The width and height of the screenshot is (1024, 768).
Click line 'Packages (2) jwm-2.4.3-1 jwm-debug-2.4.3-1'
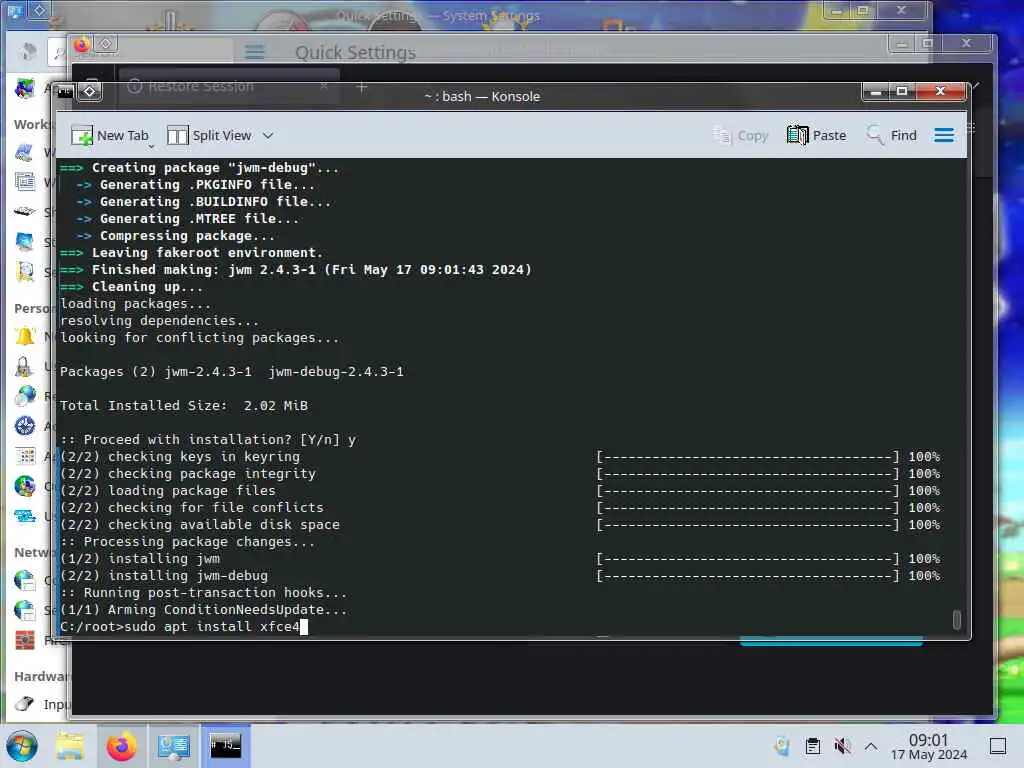tap(232, 372)
